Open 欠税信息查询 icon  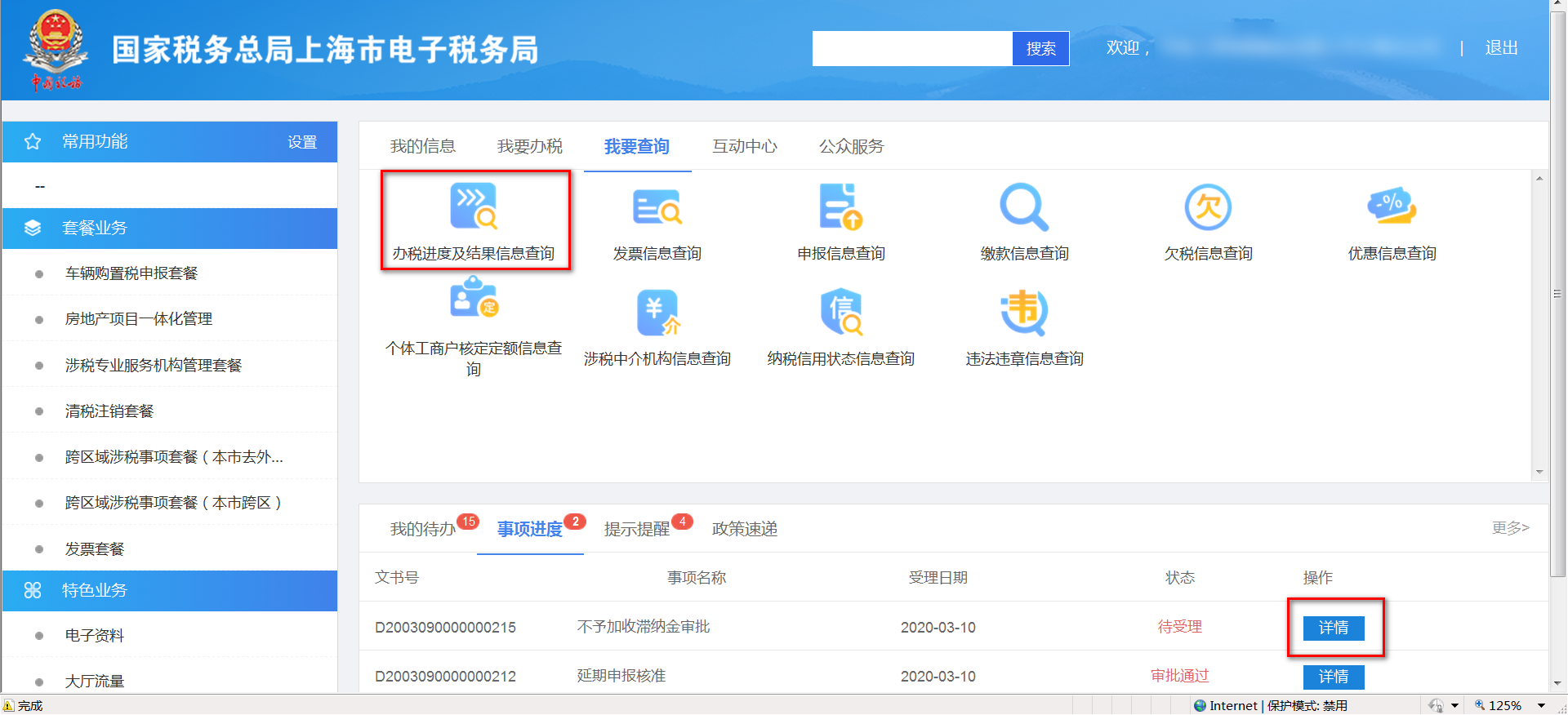1208,207
